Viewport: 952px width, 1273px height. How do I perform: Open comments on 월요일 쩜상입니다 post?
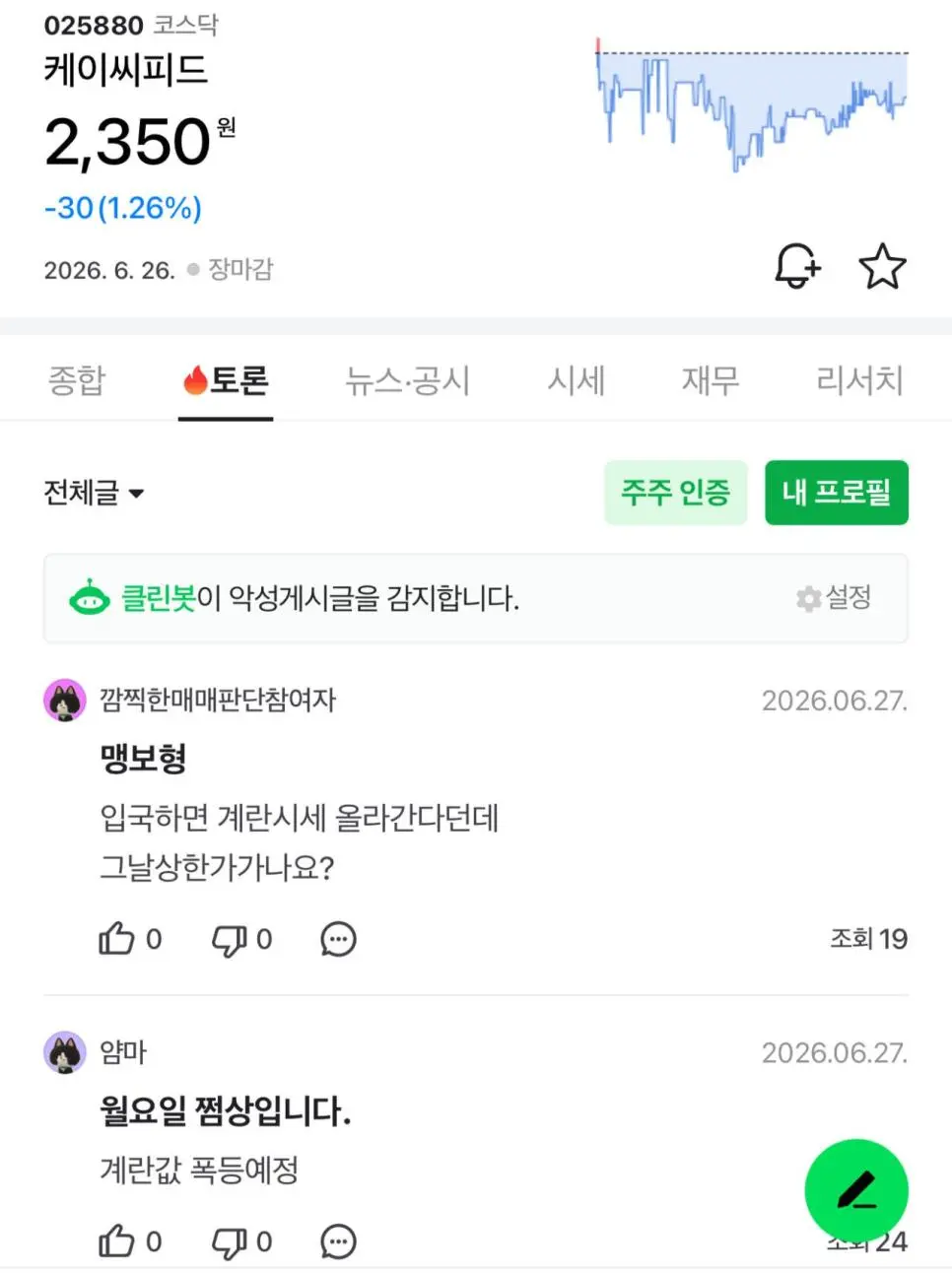pos(338,1241)
